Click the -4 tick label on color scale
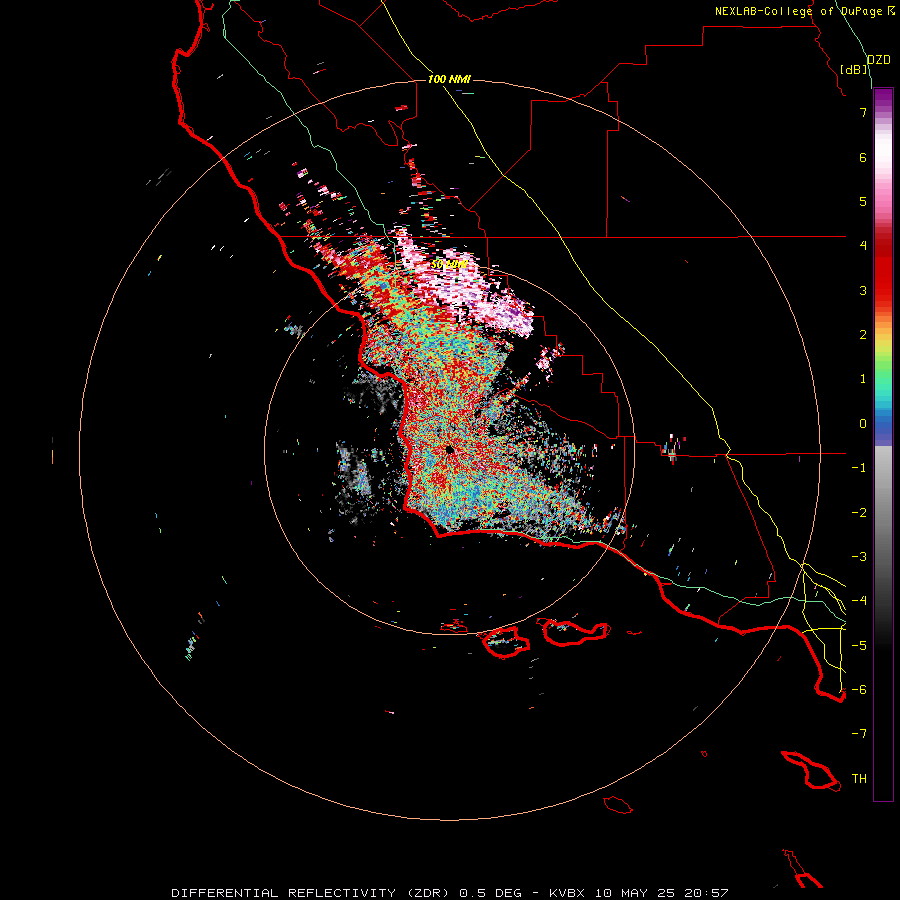The image size is (900, 900). click(x=859, y=601)
